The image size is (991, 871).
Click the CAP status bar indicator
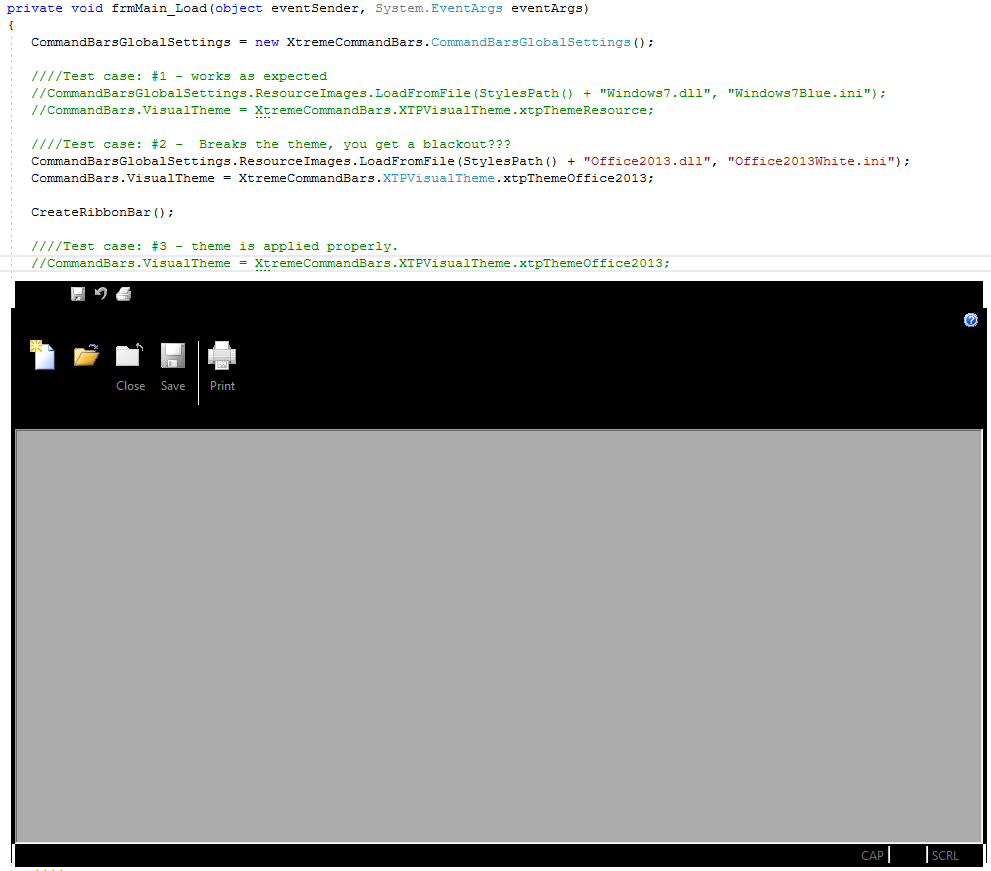click(872, 855)
